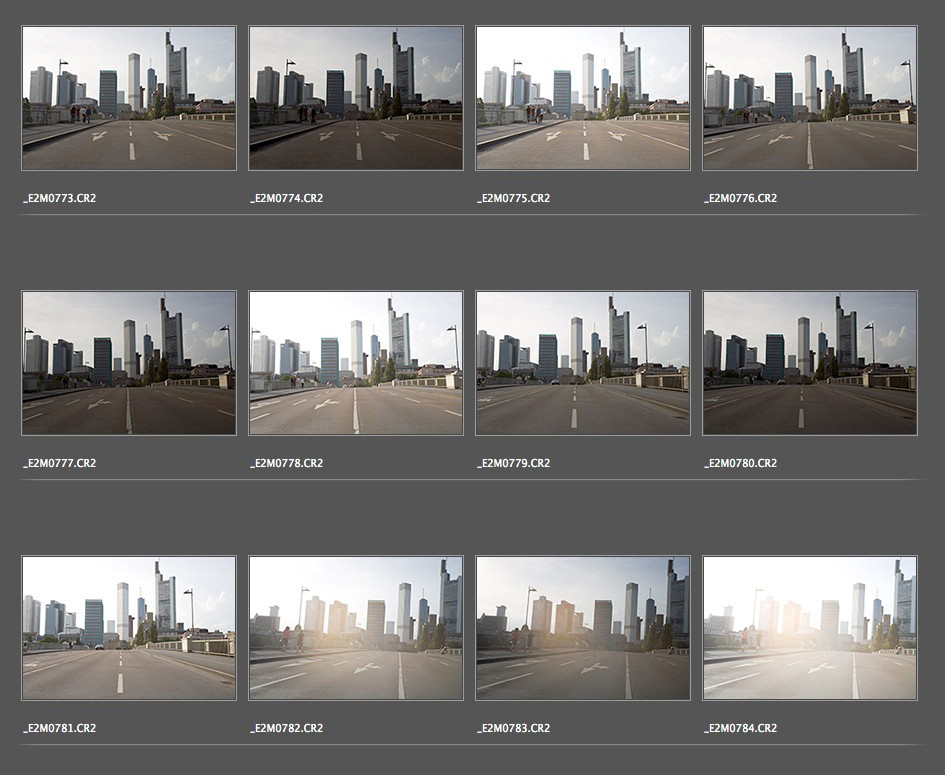Screen dimensions: 945x775
Task: Select the _E2M0777.CR2 filename label
Action: (60, 463)
